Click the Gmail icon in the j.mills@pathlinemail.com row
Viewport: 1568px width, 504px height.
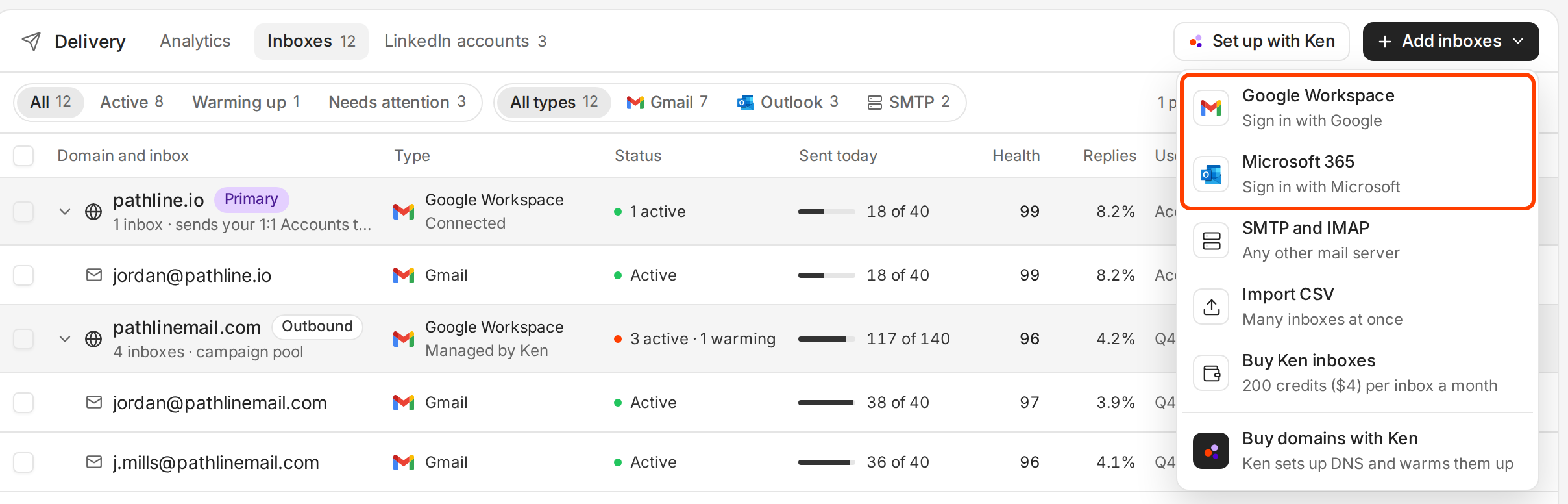pyautogui.click(x=404, y=462)
